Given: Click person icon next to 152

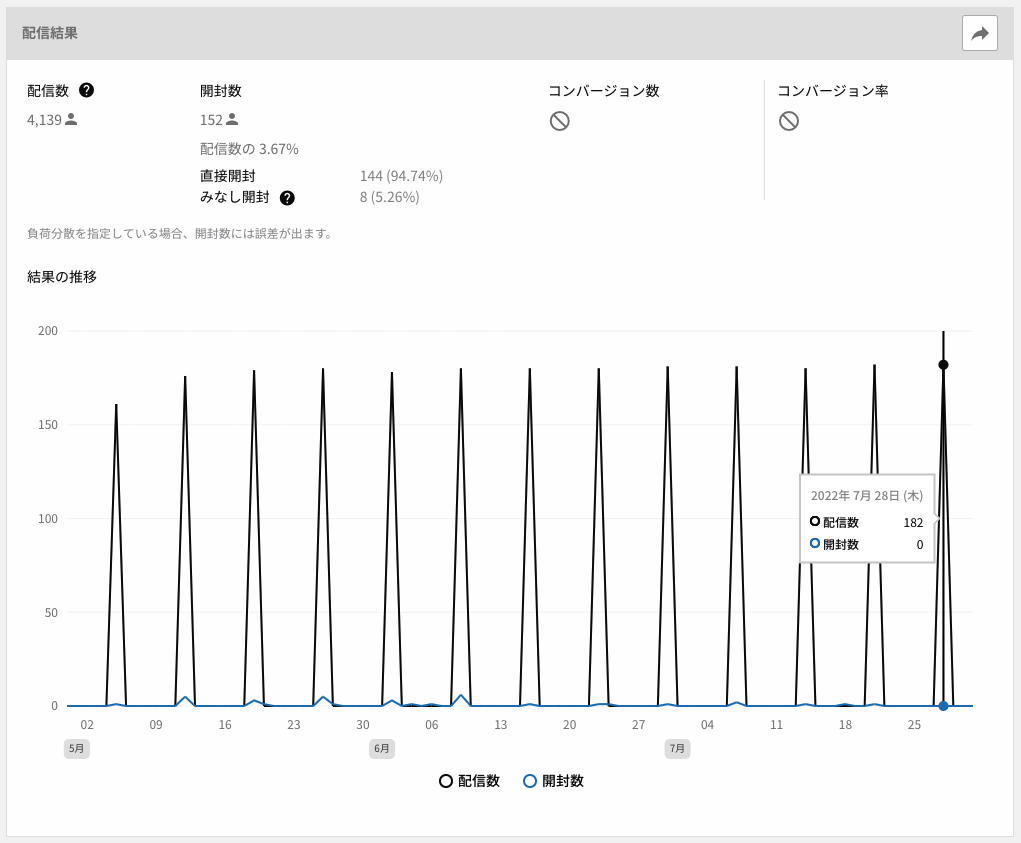Looking at the screenshot, I should coord(232,119).
